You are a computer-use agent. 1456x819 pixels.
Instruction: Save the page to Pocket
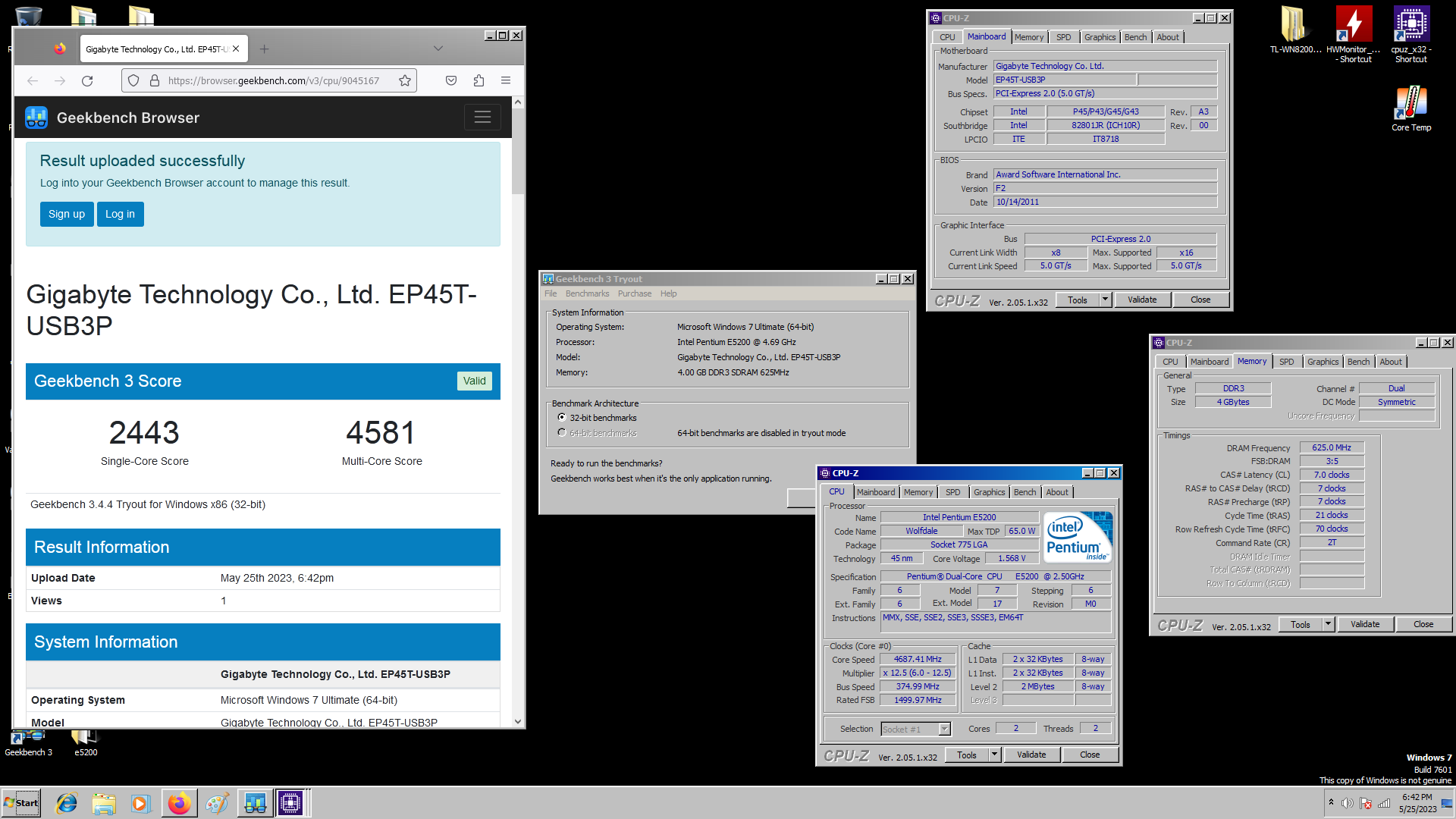[451, 80]
